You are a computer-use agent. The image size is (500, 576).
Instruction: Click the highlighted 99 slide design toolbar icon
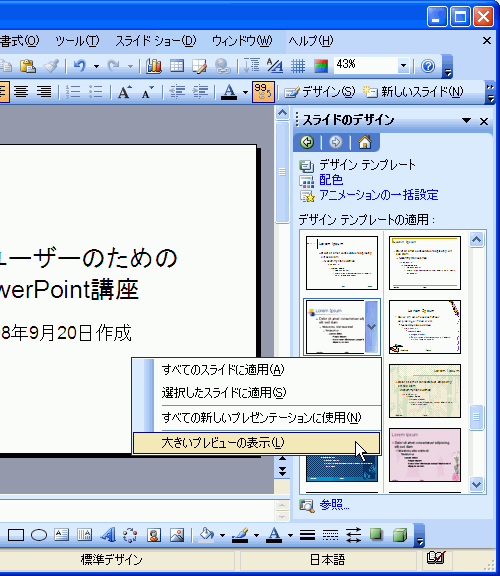(x=263, y=91)
